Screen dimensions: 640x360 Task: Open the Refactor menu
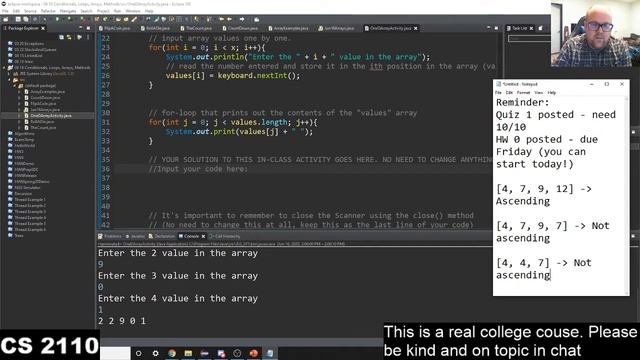pyautogui.click(x=48, y=11)
